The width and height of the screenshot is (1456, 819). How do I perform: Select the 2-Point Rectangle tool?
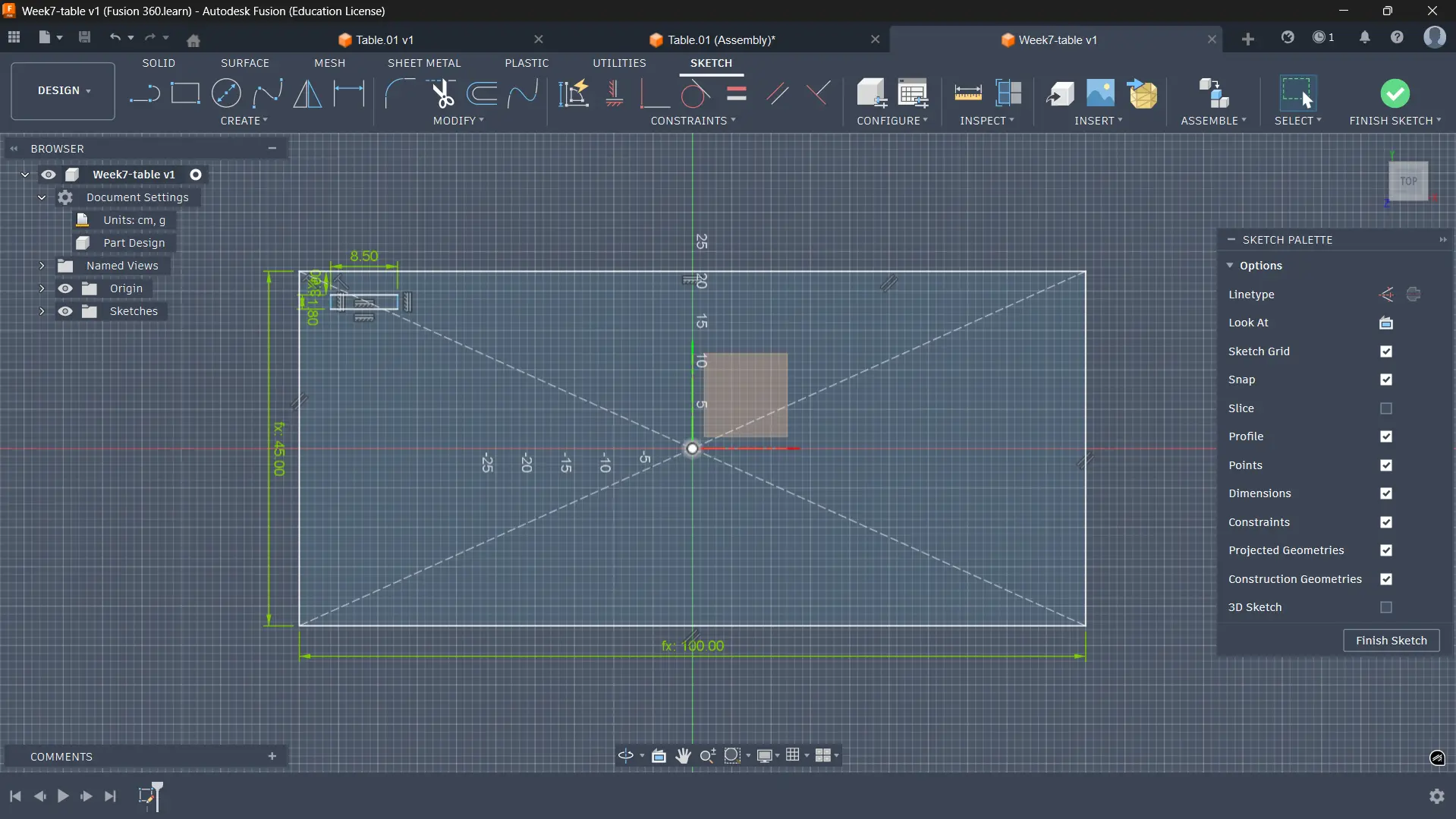click(185, 93)
